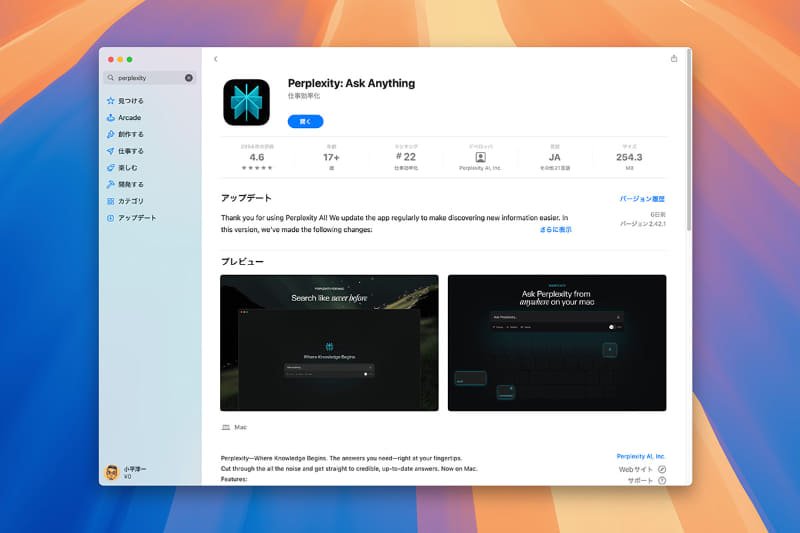This screenshot has width=800, height=533.
Task: Open the Perplexity AI, Inc. developer link
Action: tap(641, 456)
